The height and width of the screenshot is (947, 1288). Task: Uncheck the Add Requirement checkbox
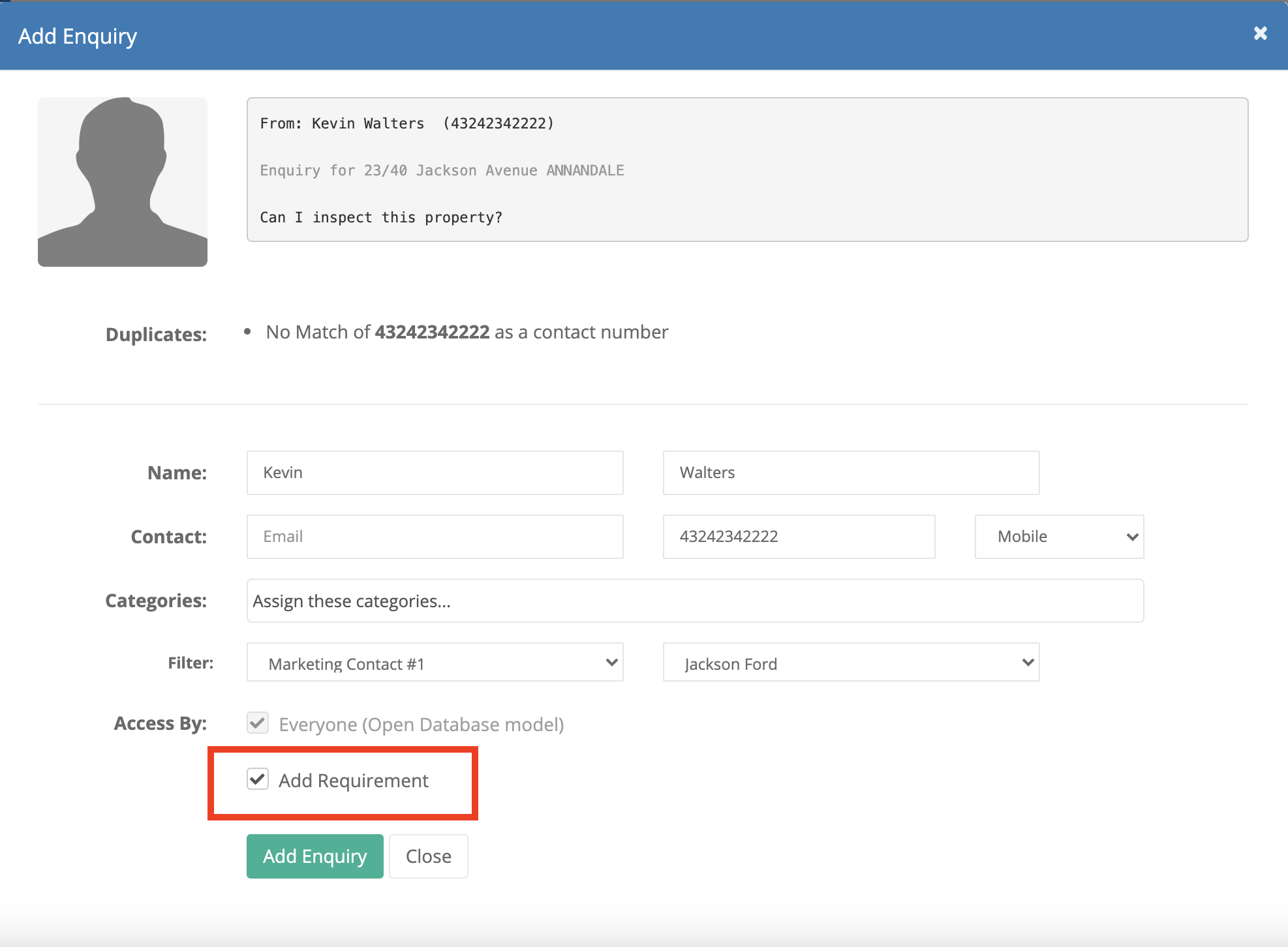(x=258, y=779)
